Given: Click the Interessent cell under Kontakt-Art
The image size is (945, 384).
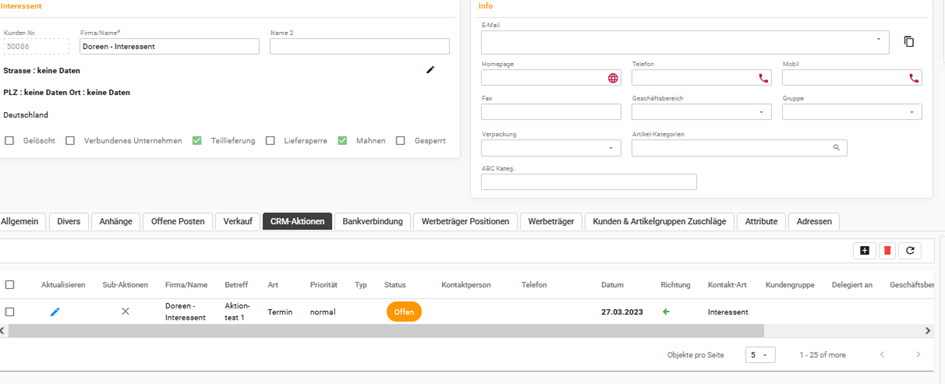Looking at the screenshot, I should pos(728,312).
